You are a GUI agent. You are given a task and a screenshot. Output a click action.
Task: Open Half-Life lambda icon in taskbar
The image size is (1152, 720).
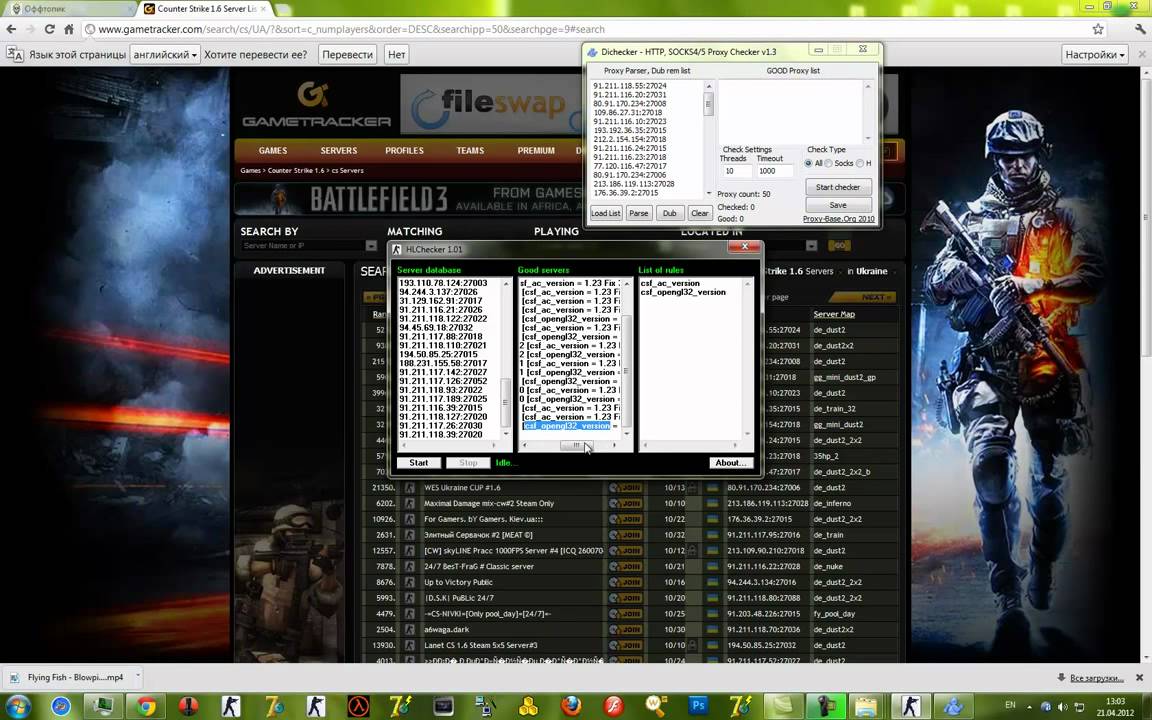pos(358,706)
